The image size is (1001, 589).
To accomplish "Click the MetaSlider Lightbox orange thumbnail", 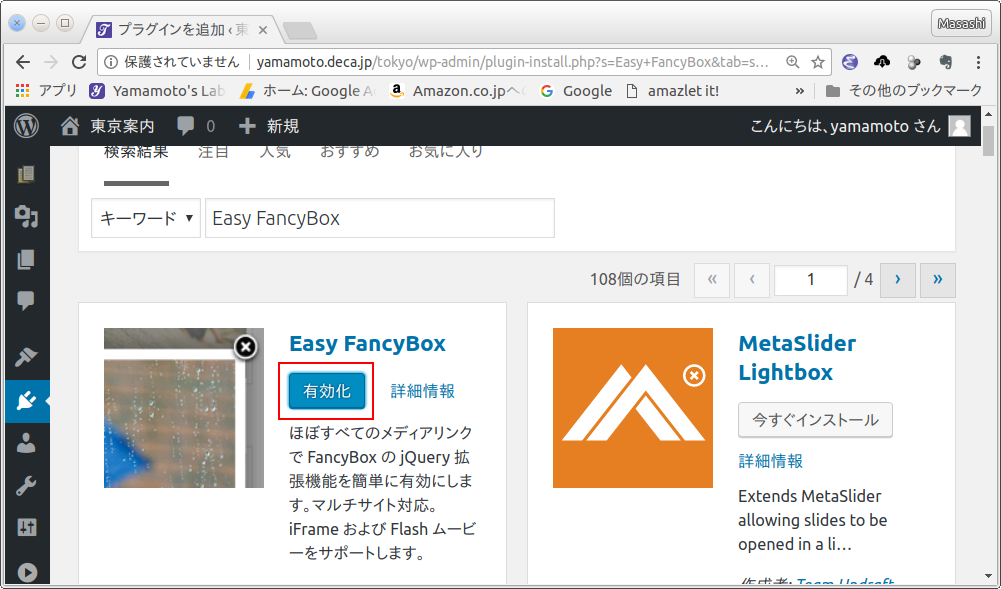I will tap(633, 408).
